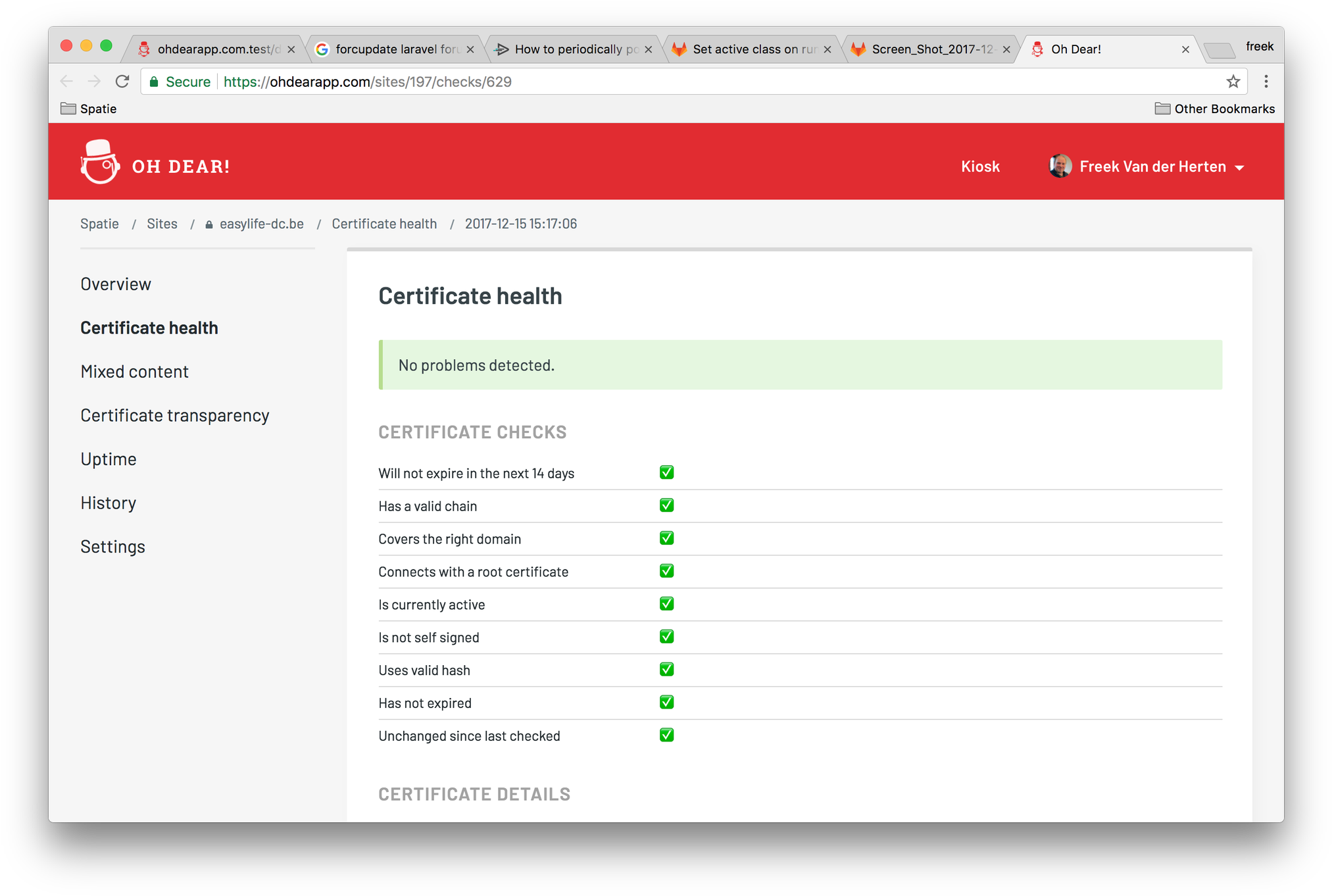Click checkmark for 'Covers the right domain'

pos(666,538)
